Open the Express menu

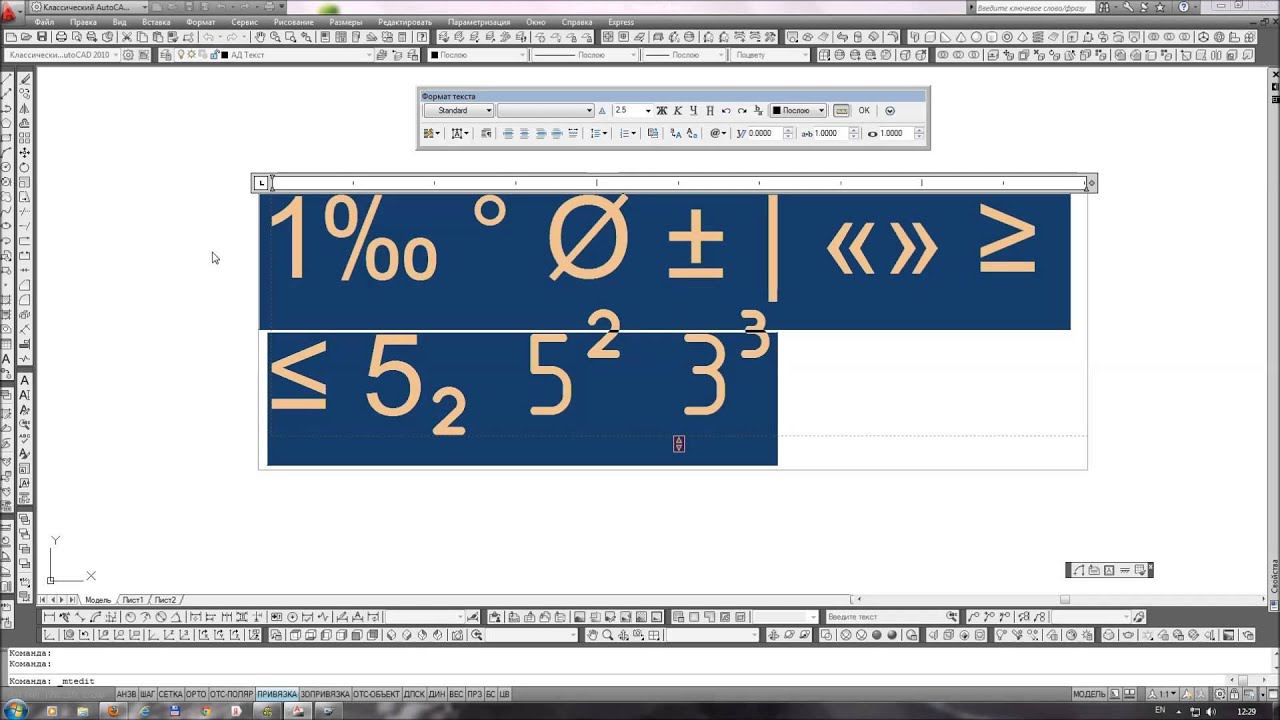click(x=621, y=22)
